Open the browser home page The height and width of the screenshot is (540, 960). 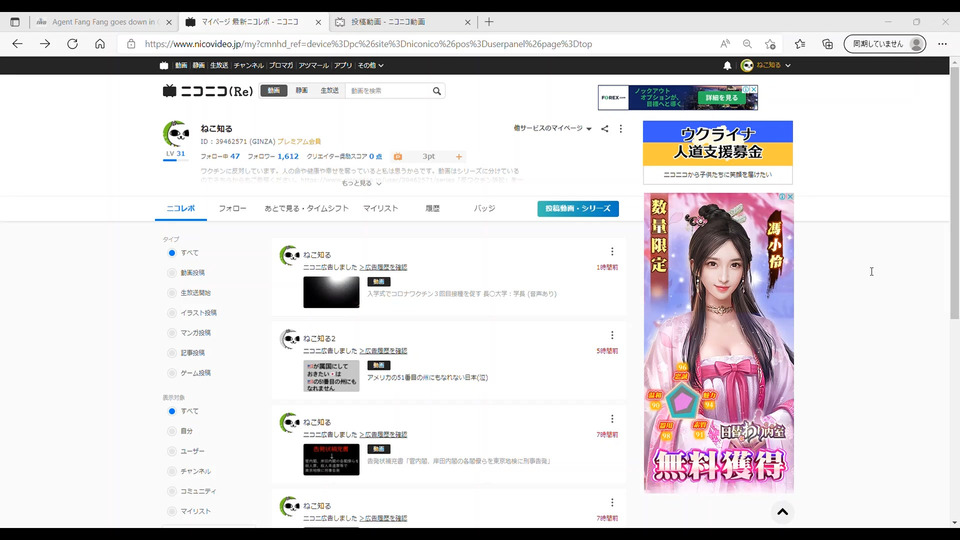point(100,44)
